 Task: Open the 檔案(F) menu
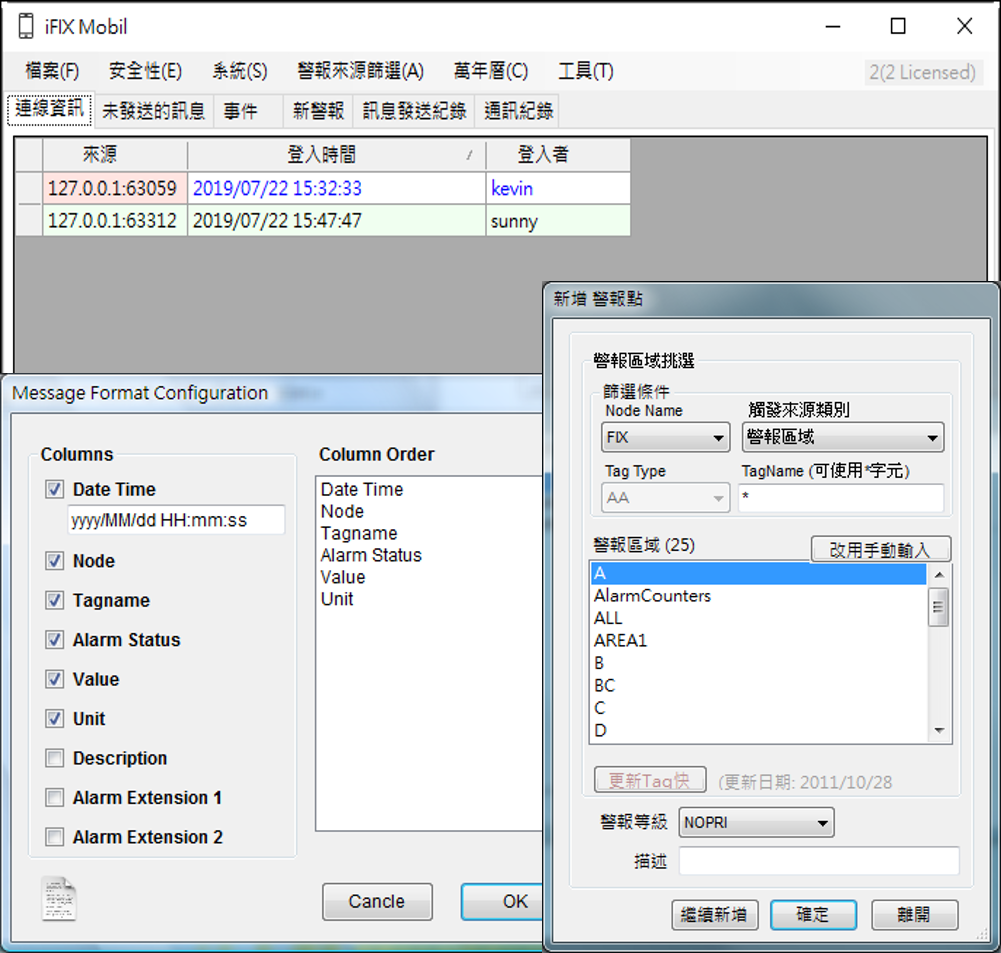[52, 71]
